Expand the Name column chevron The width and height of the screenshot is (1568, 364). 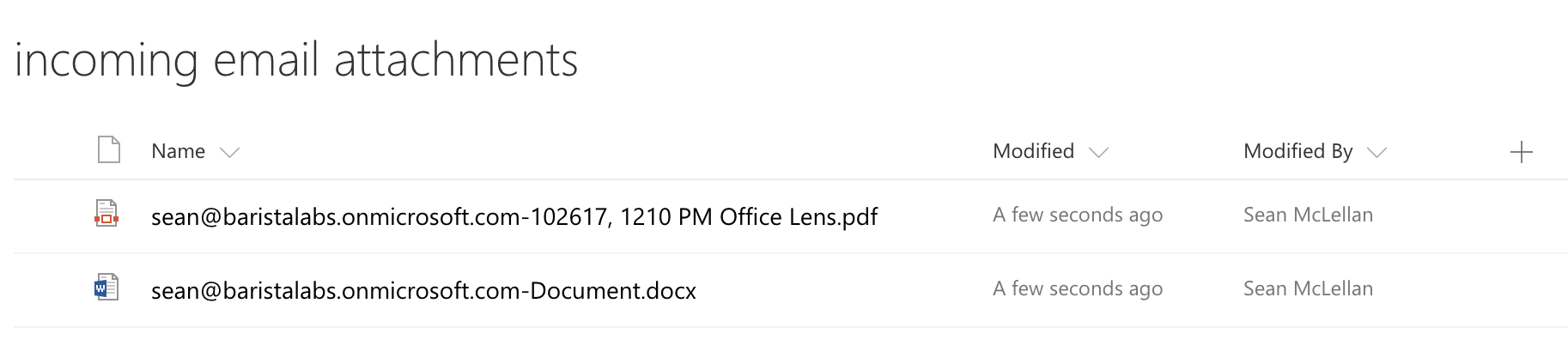[x=229, y=153]
